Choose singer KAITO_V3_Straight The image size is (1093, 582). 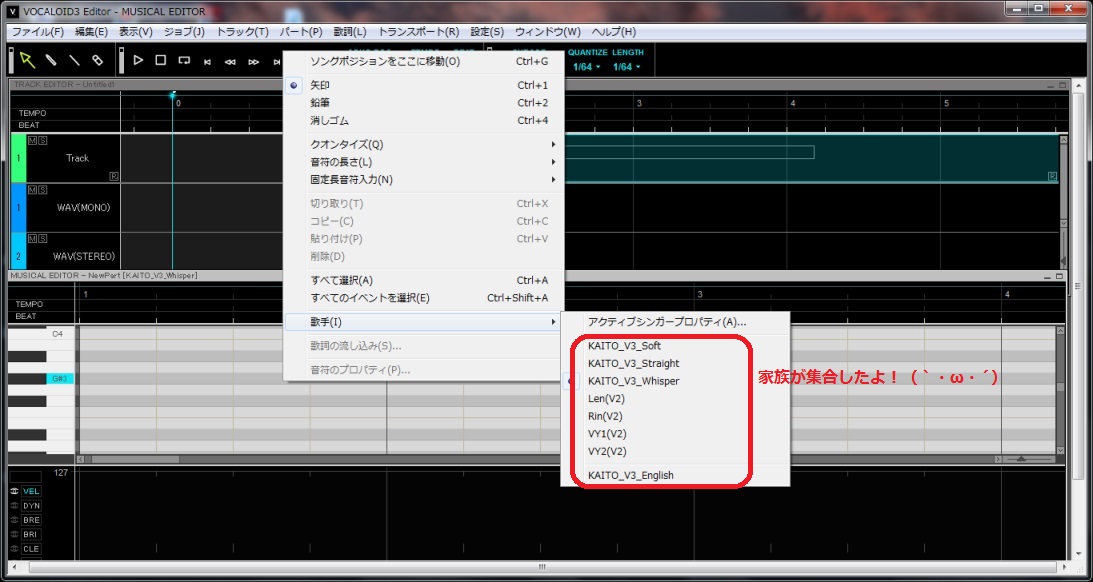point(675,363)
